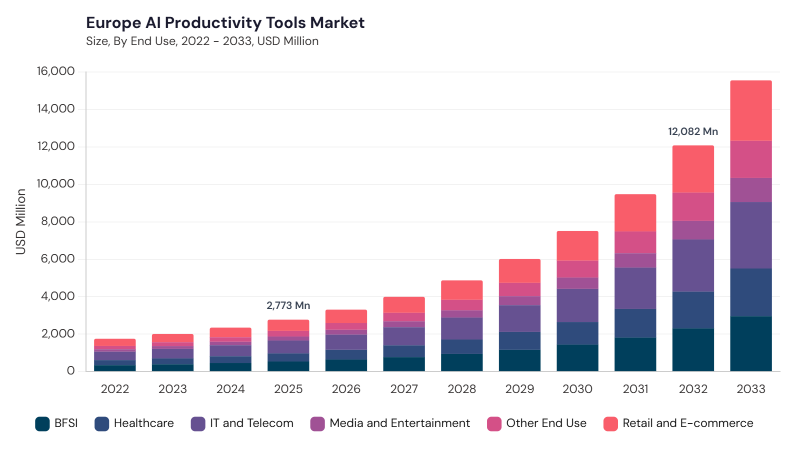The height and width of the screenshot is (450, 800).
Task: Click the Retail and E-commerce segment of 2033 bar
Action: coord(751,111)
